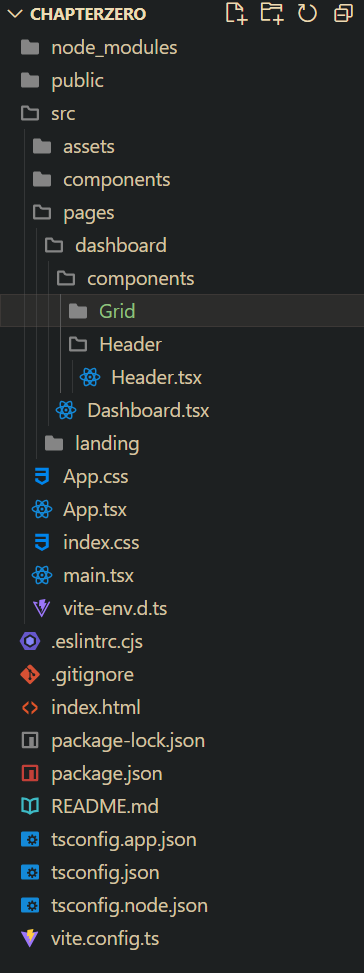The width and height of the screenshot is (364, 973).
Task: Click the Grid folder icon
Action: pos(78,311)
